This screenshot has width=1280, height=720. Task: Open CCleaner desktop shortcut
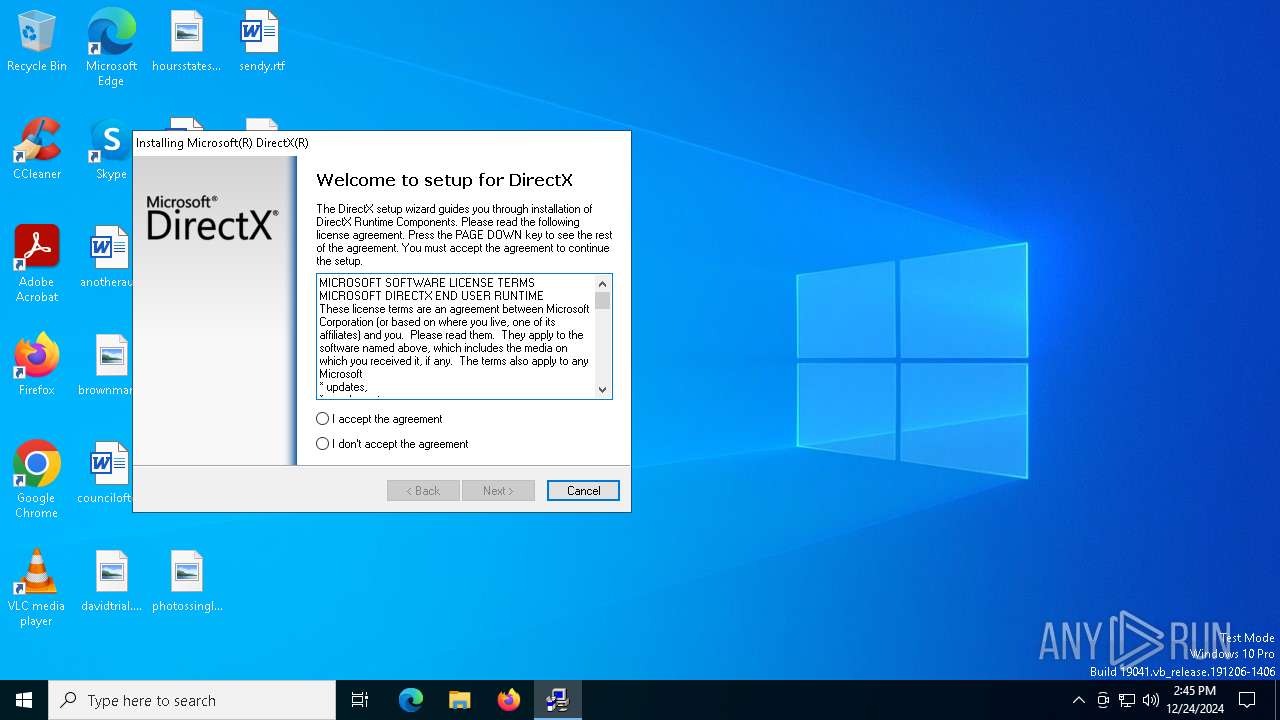[37, 150]
